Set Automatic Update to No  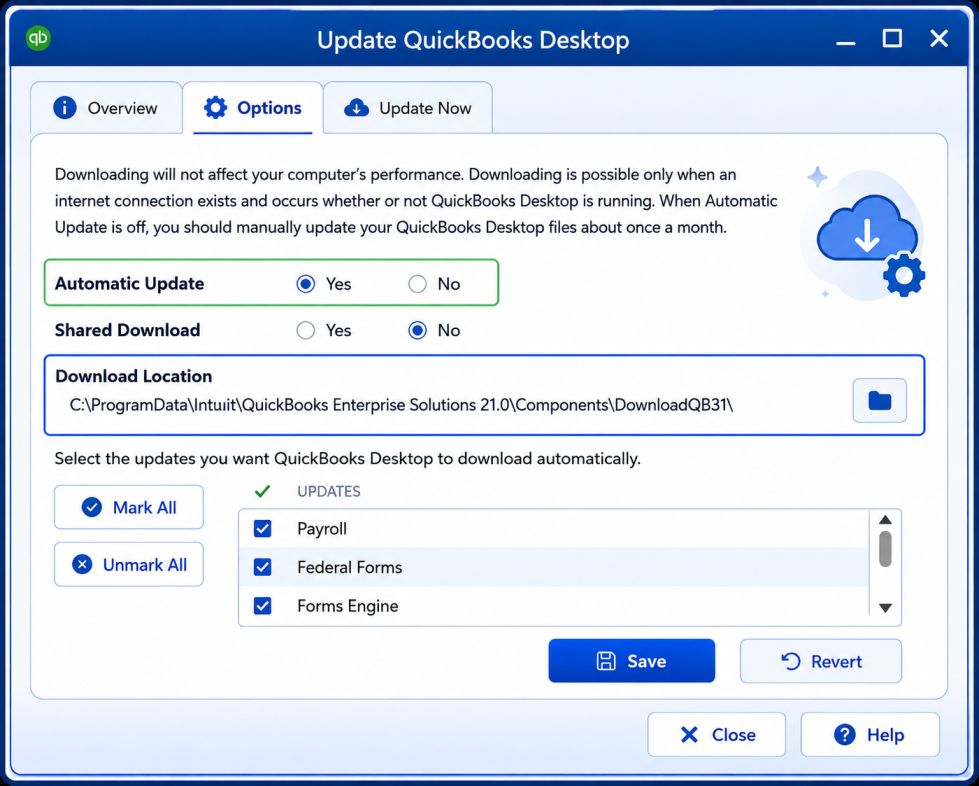coord(417,284)
